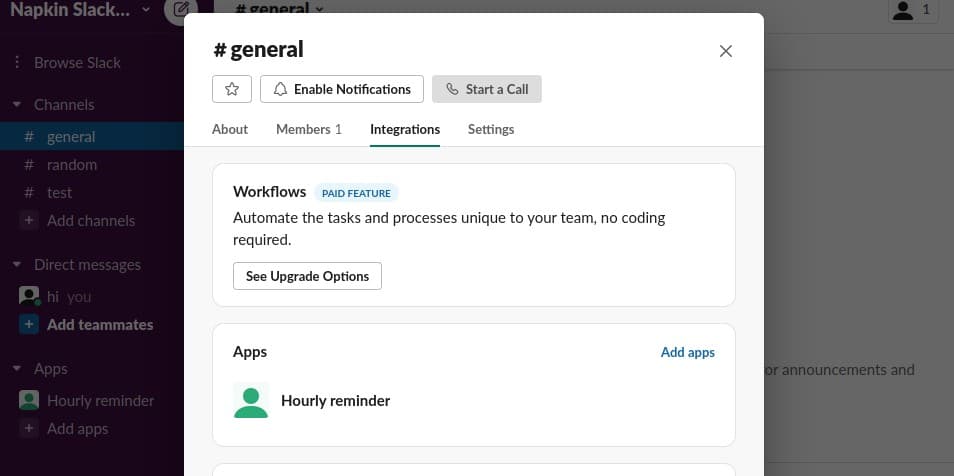The width and height of the screenshot is (954, 476).
Task: Click the Workflows heading
Action: point(270,192)
